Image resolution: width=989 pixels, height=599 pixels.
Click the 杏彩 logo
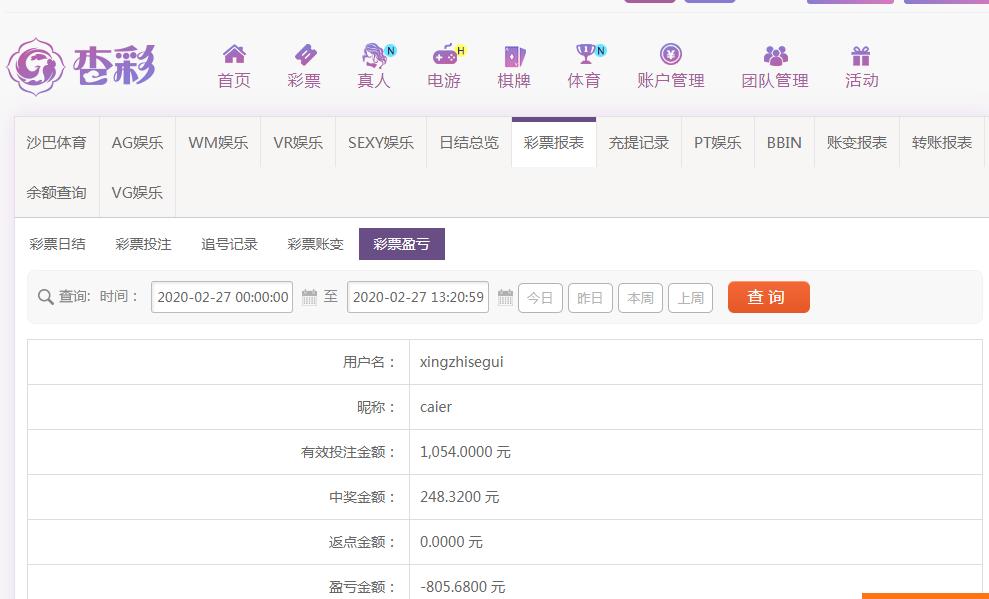[x=81, y=66]
